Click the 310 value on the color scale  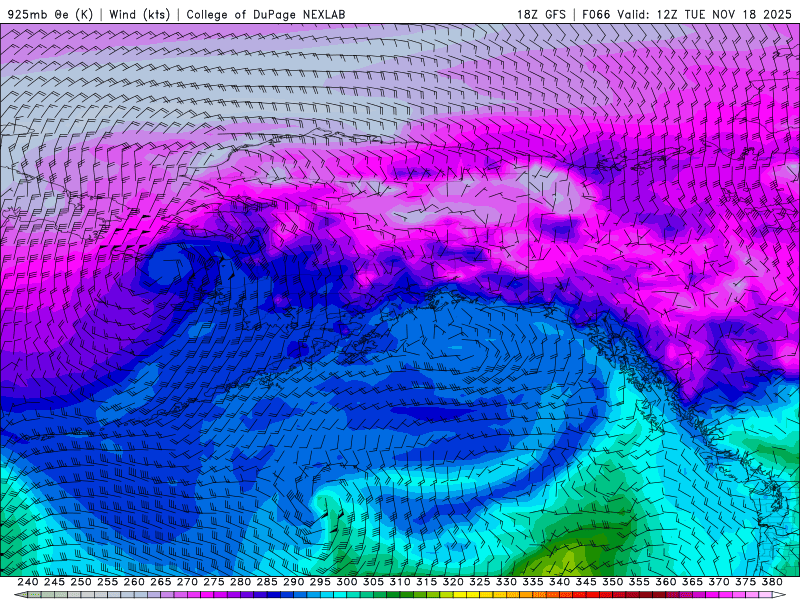[399, 582]
